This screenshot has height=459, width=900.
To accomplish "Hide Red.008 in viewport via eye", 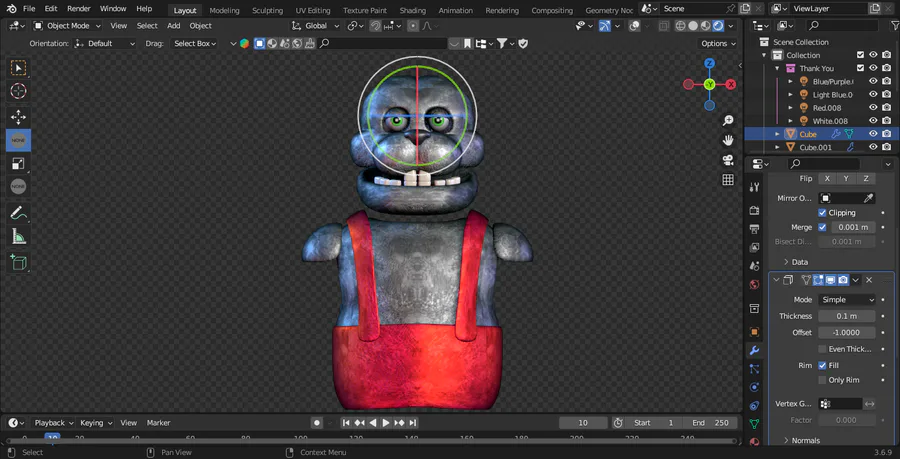I will coord(873,107).
